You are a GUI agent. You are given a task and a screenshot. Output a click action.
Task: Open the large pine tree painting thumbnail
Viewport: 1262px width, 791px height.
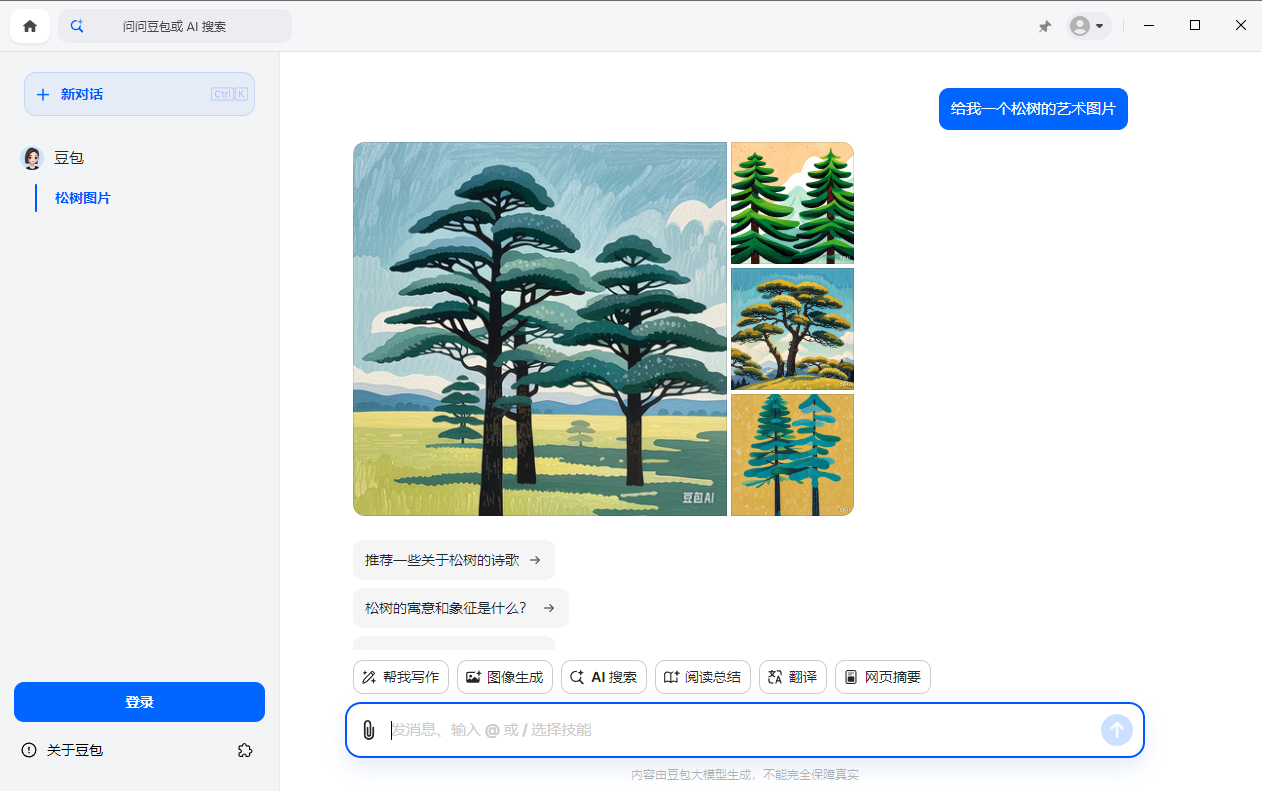point(540,328)
